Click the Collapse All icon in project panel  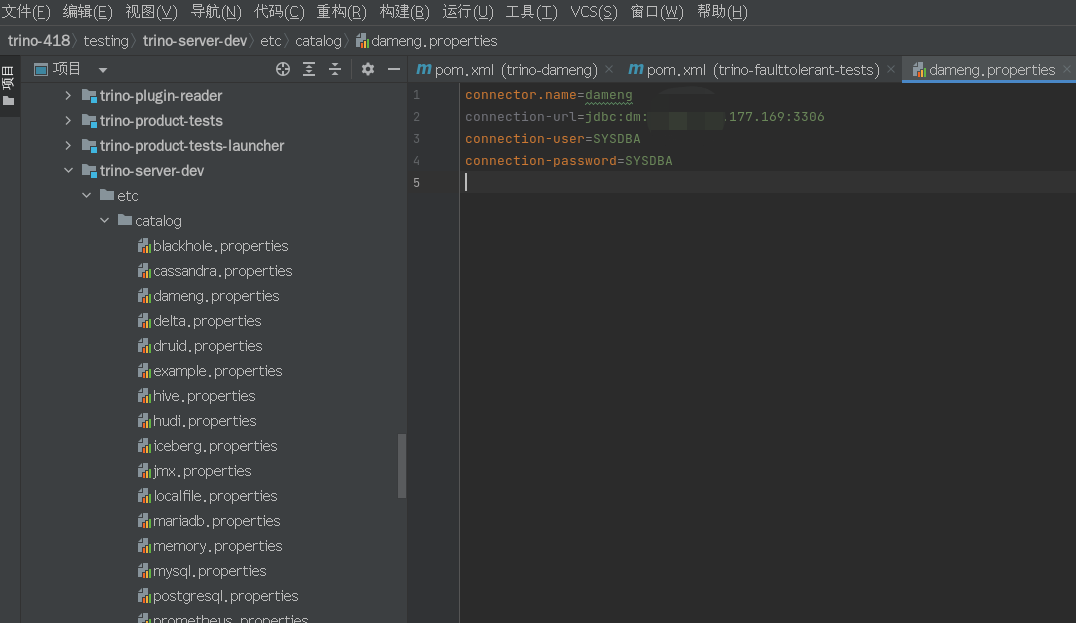pyautogui.click(x=335, y=69)
